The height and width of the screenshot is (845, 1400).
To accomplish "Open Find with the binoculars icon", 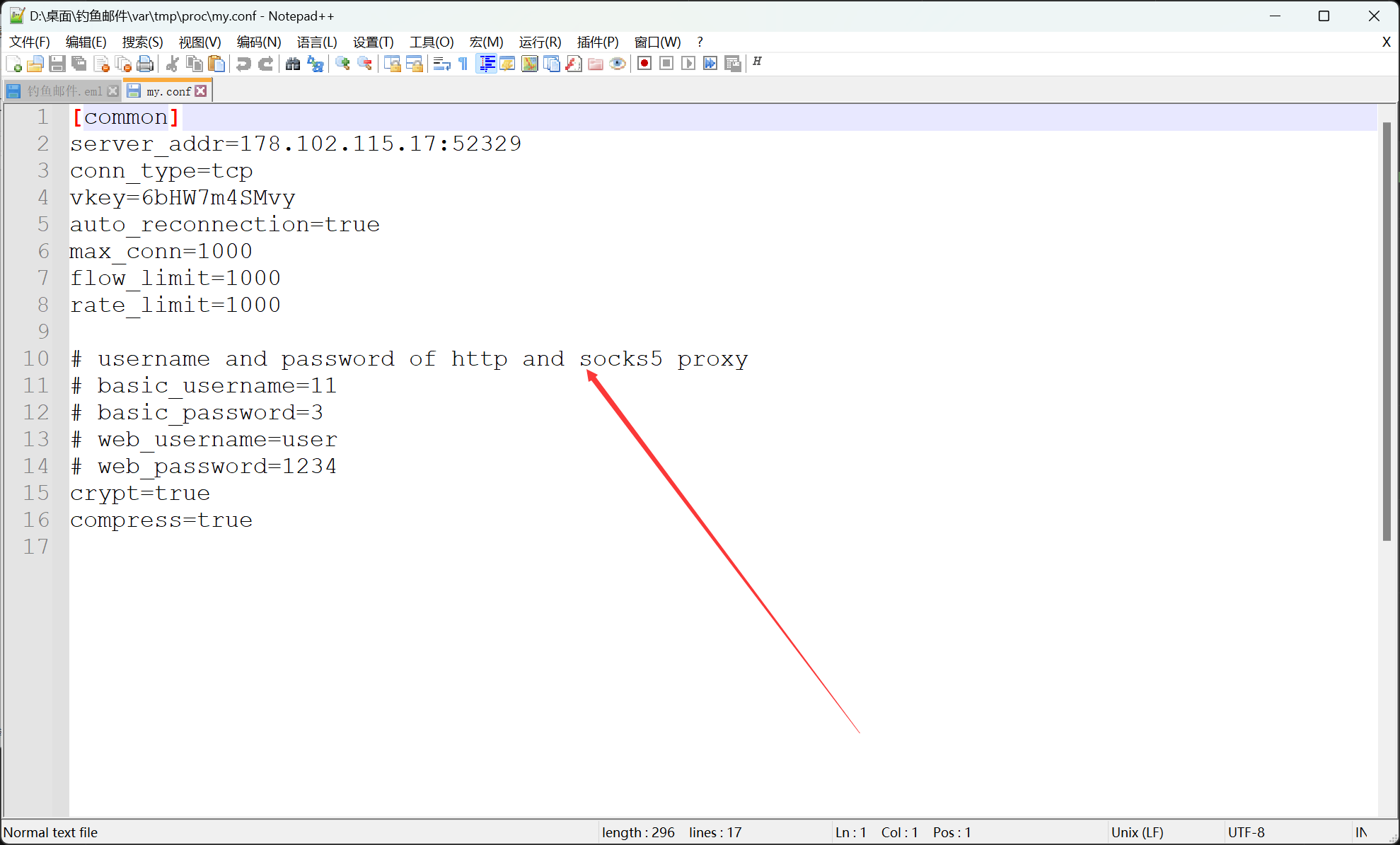I will pyautogui.click(x=293, y=64).
